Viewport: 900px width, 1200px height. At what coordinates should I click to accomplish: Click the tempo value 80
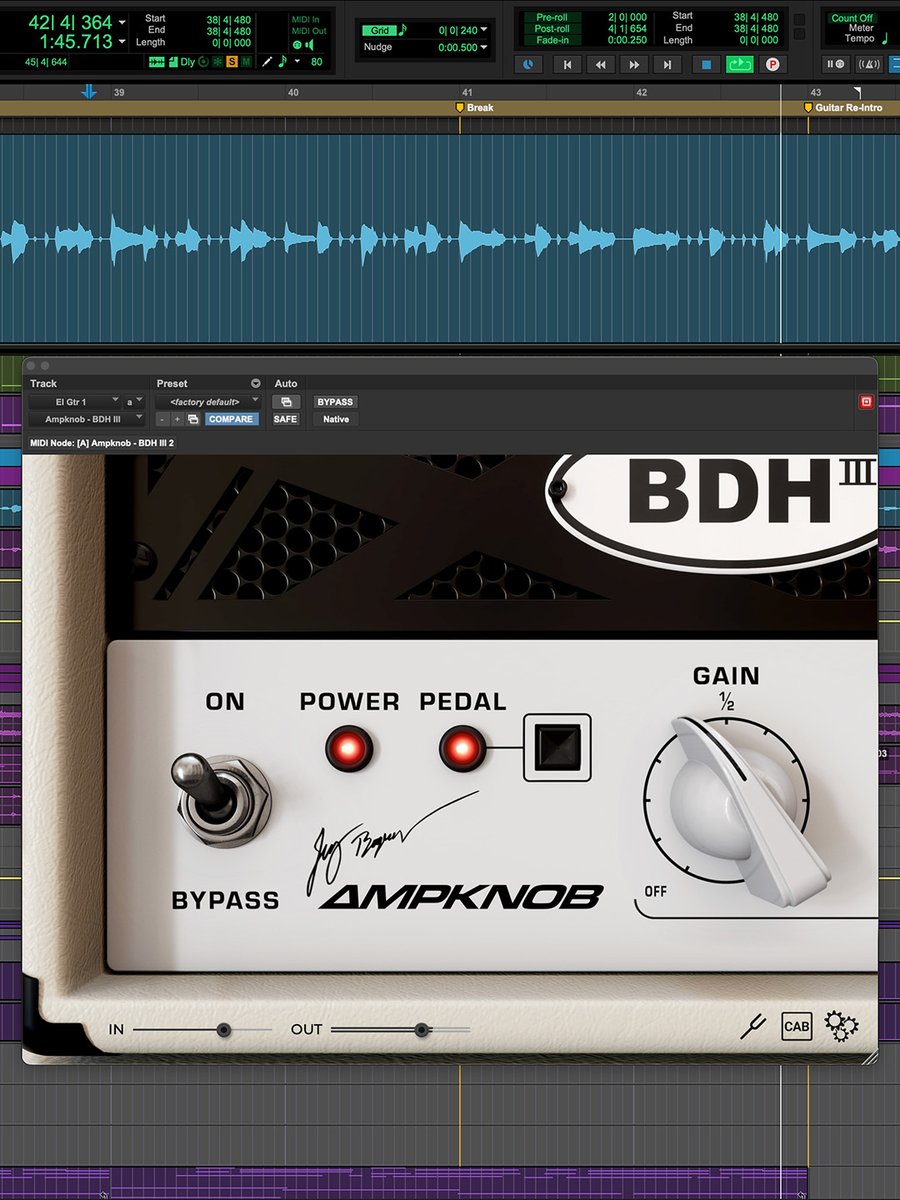point(317,62)
